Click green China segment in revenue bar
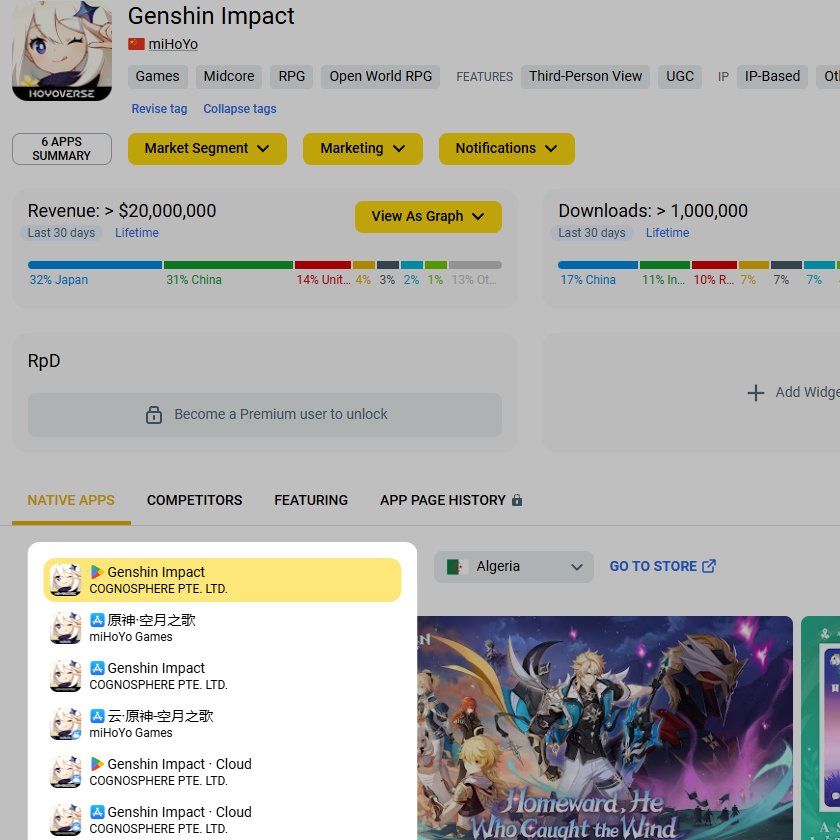This screenshot has height=840, width=840. pos(228,265)
